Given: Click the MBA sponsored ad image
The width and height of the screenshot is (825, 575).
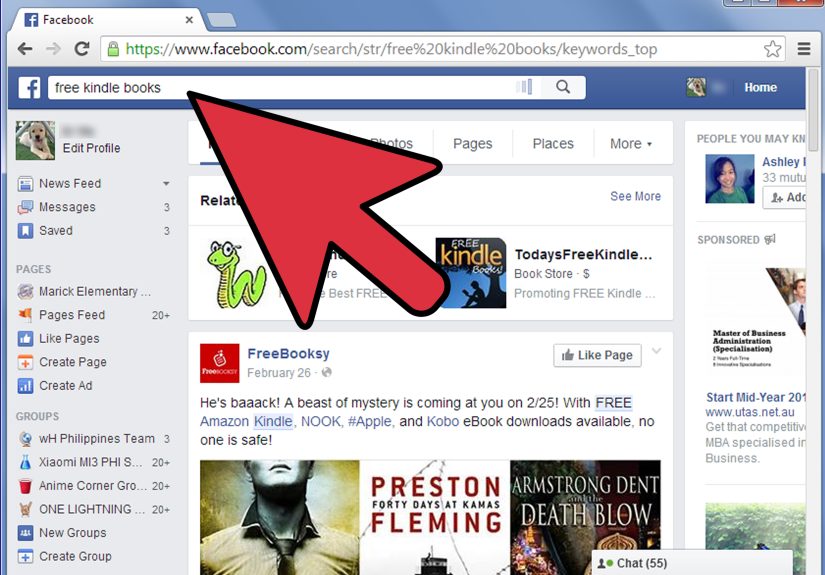Looking at the screenshot, I should (x=756, y=321).
